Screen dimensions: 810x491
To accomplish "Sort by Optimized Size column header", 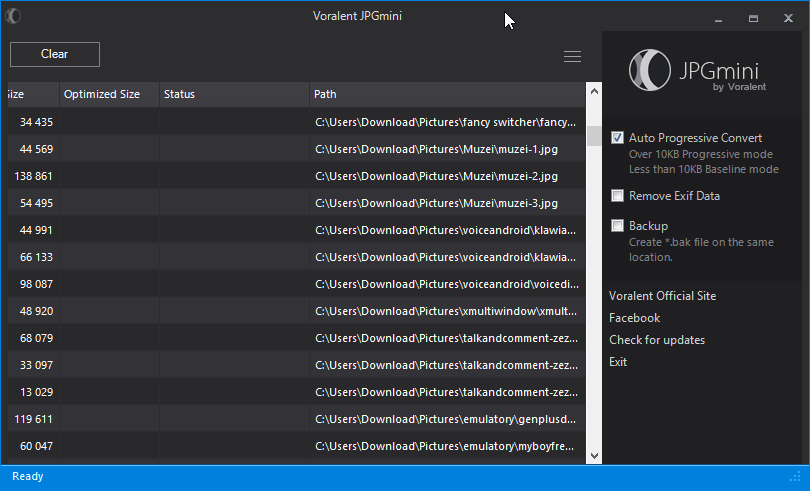I will 110,94.
